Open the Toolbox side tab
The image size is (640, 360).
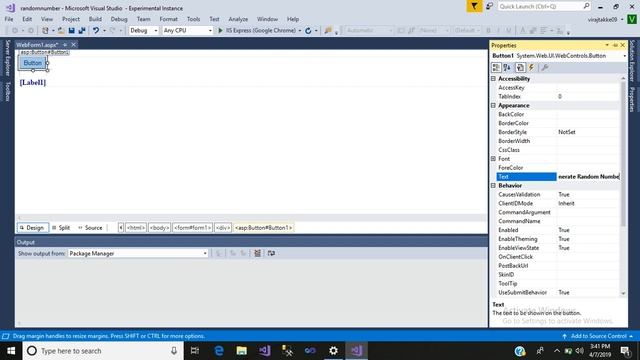point(7,91)
